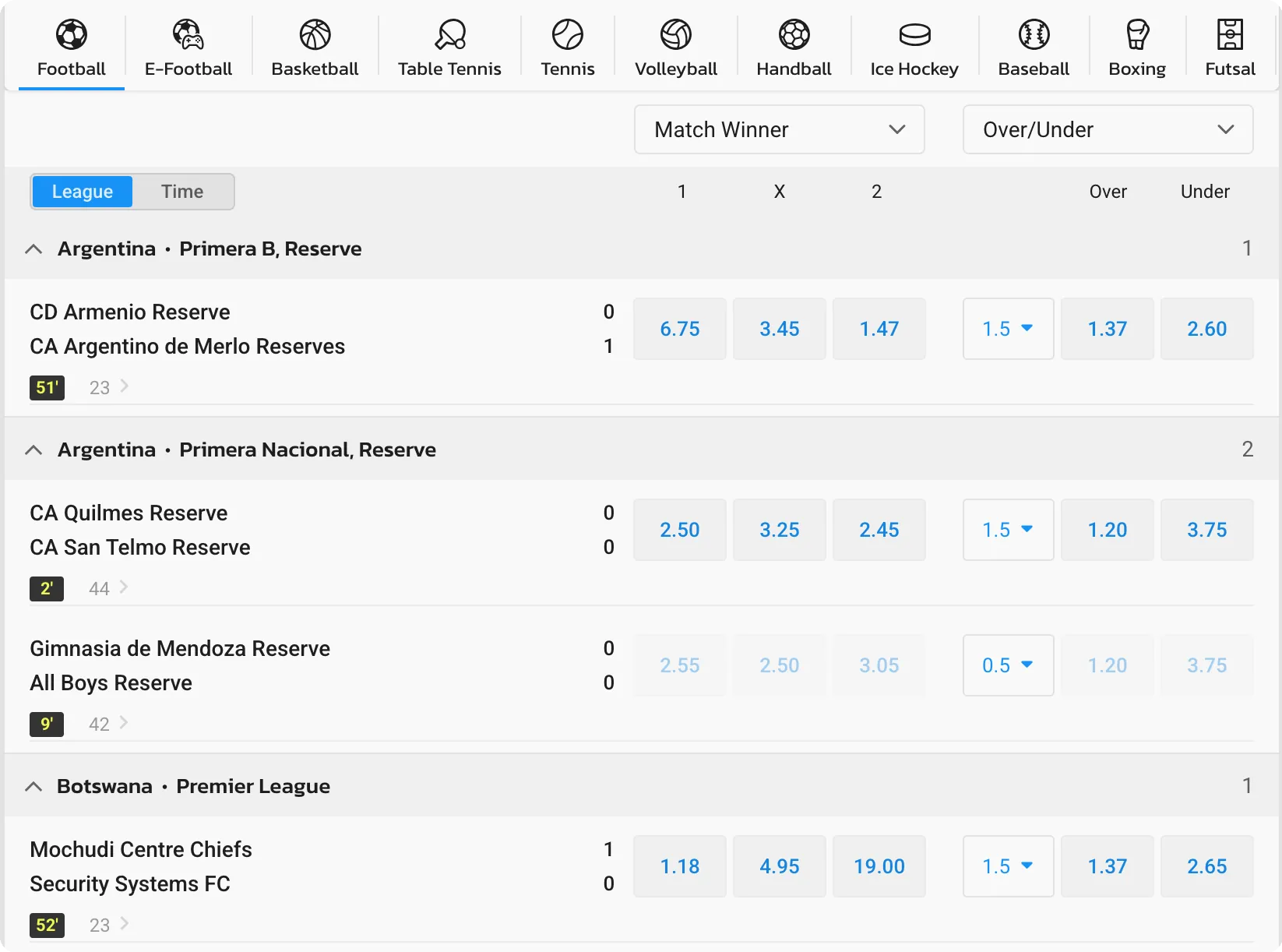1282x952 pixels.
Task: Pick the Tennis ball icon
Action: (x=568, y=34)
